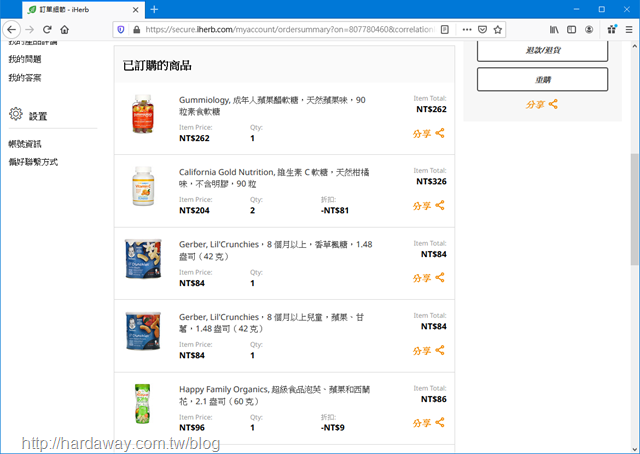Share the California Gold Nutrition vitamin C item
The image size is (640, 454).
pyautogui.click(x=429, y=206)
